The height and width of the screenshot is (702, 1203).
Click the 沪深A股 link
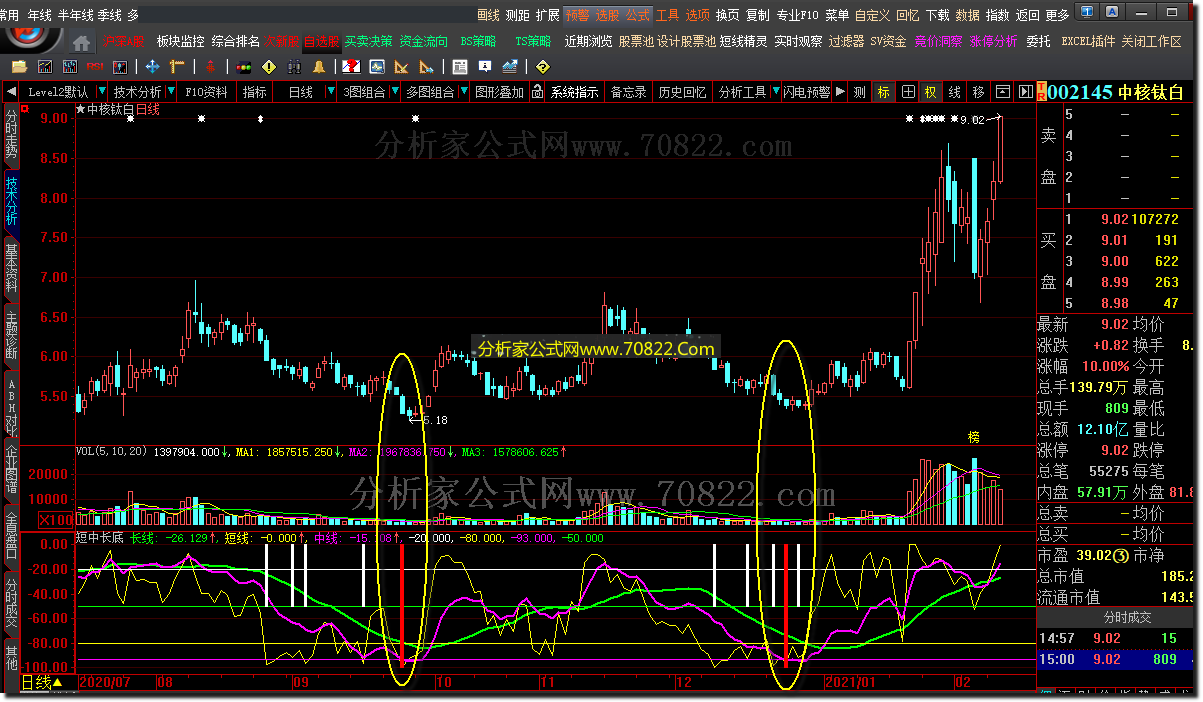coord(123,42)
